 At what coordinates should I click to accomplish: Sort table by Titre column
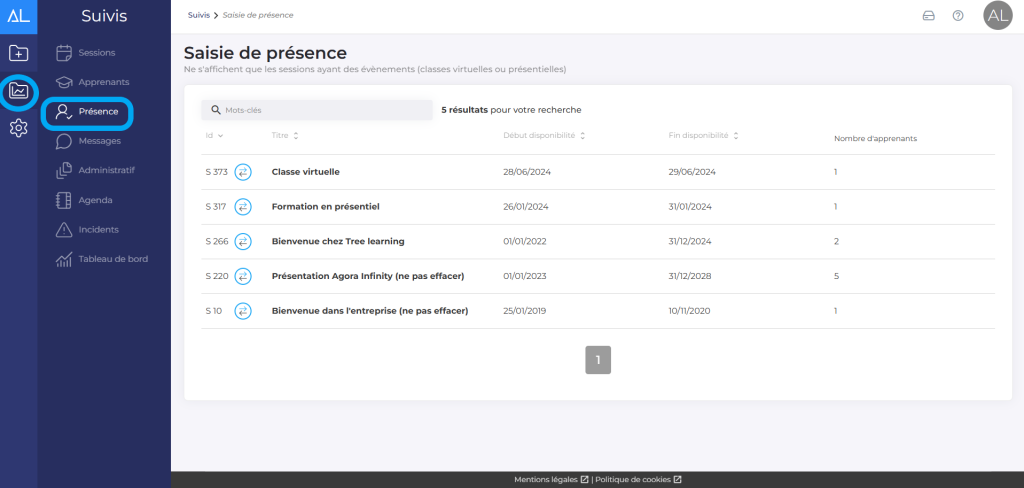point(296,136)
